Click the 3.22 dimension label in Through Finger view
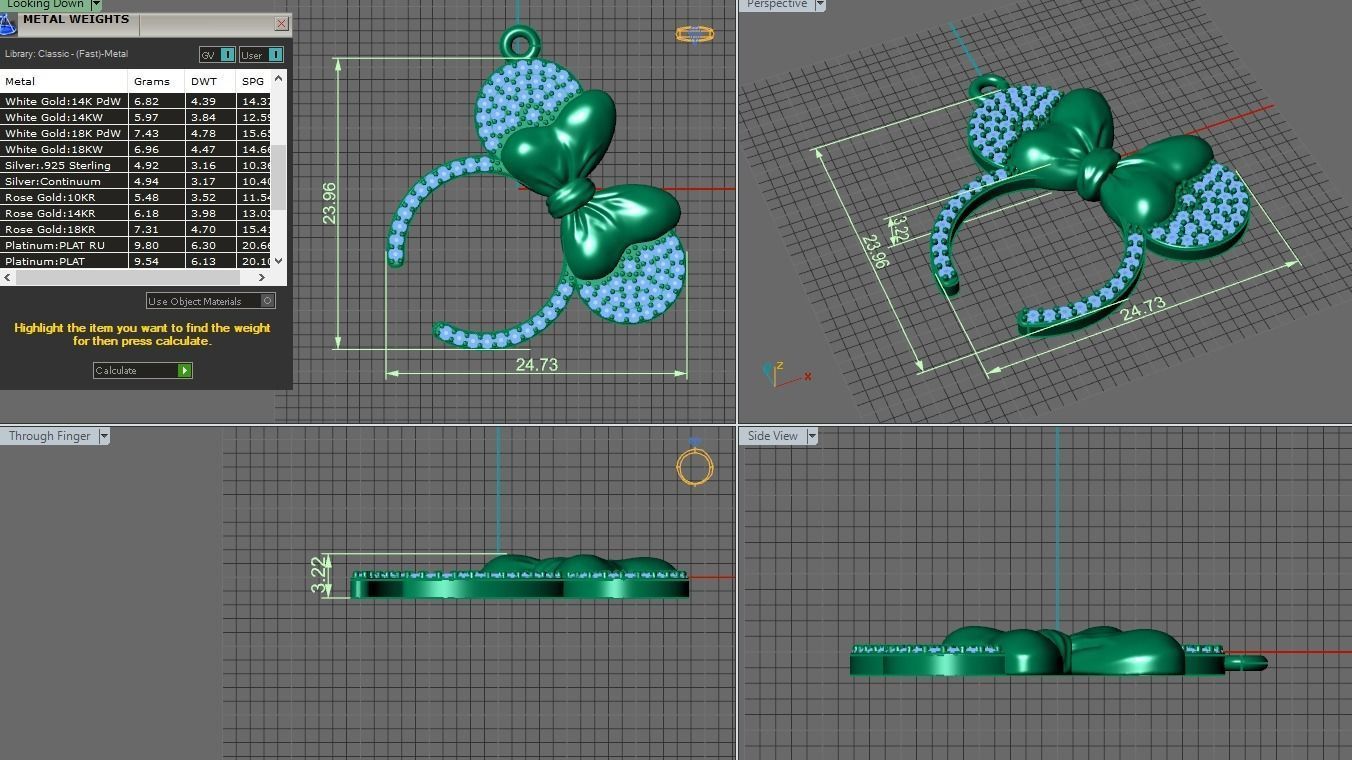The height and width of the screenshot is (760, 1352). click(x=318, y=576)
